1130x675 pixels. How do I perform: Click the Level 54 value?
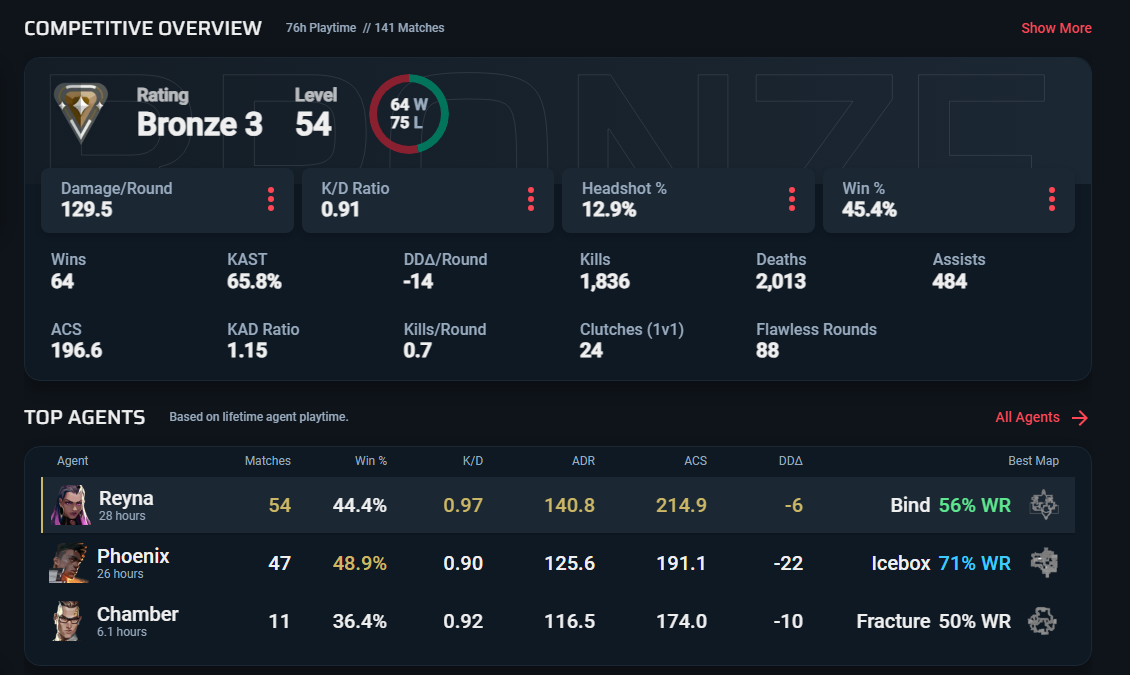pos(313,124)
